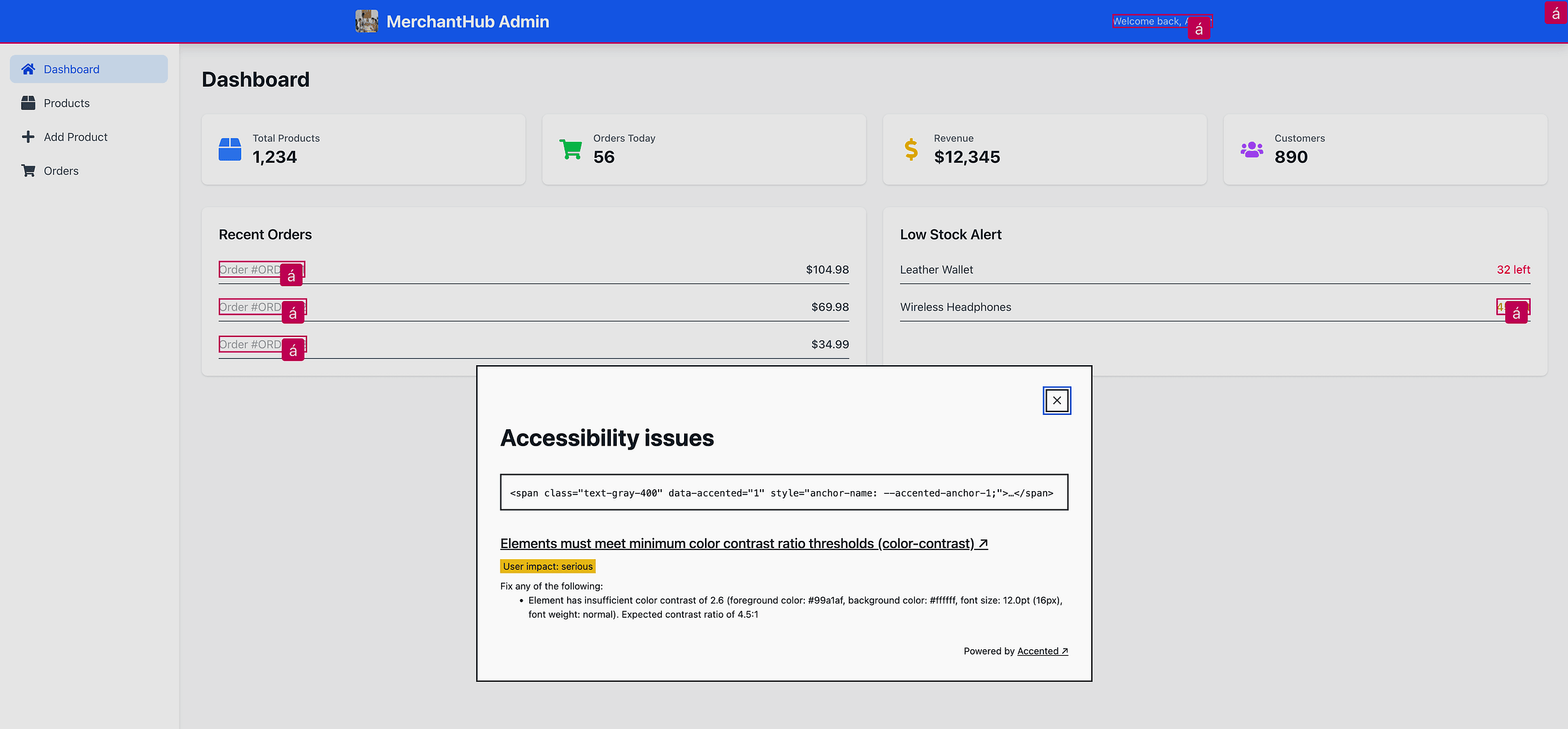Click the purple users icon on Customers card
Viewport: 1568px width, 729px height.
tap(1251, 148)
